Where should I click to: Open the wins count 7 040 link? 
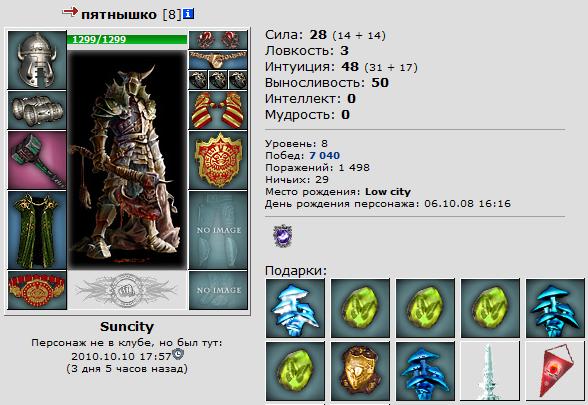pyautogui.click(x=324, y=156)
